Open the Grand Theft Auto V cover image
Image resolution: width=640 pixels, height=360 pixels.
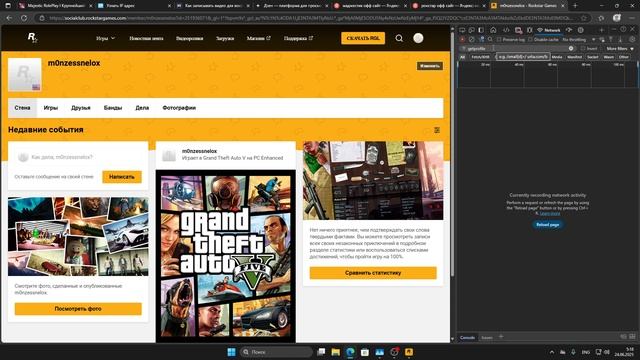(x=226, y=256)
